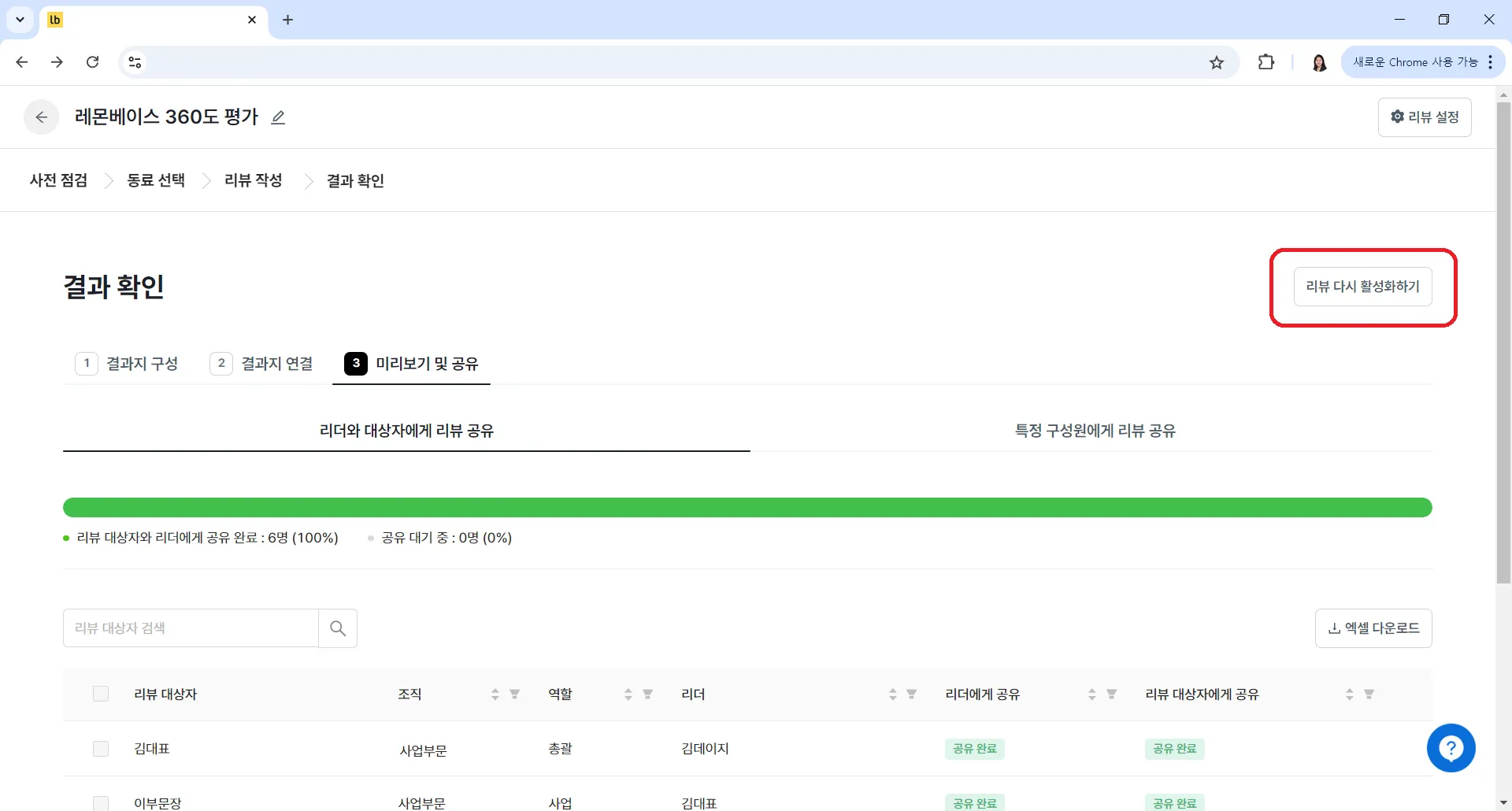The width and height of the screenshot is (1512, 811).
Task: Click 김대표 name in first row
Action: click(x=152, y=749)
